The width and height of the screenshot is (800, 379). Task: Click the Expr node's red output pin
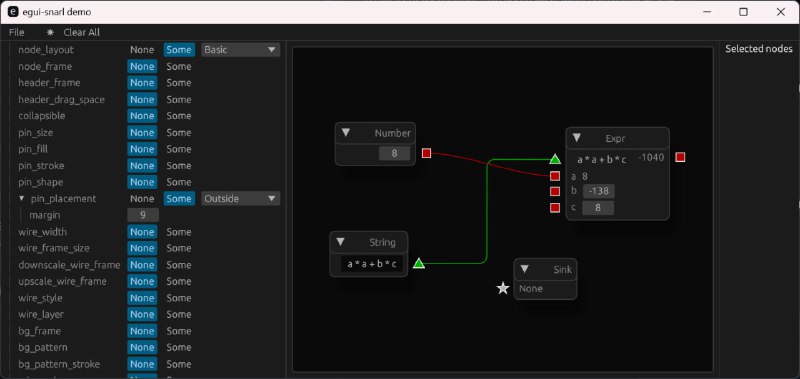coord(680,157)
